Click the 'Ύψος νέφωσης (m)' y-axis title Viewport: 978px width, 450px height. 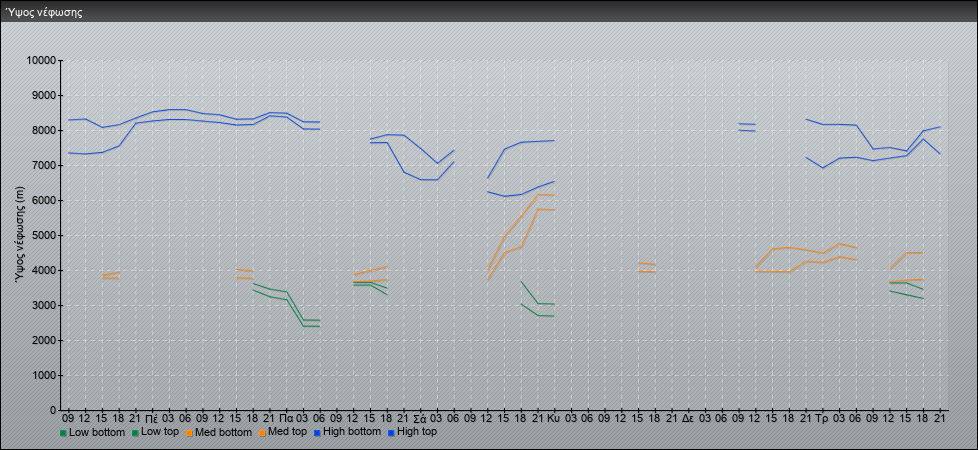21,235
